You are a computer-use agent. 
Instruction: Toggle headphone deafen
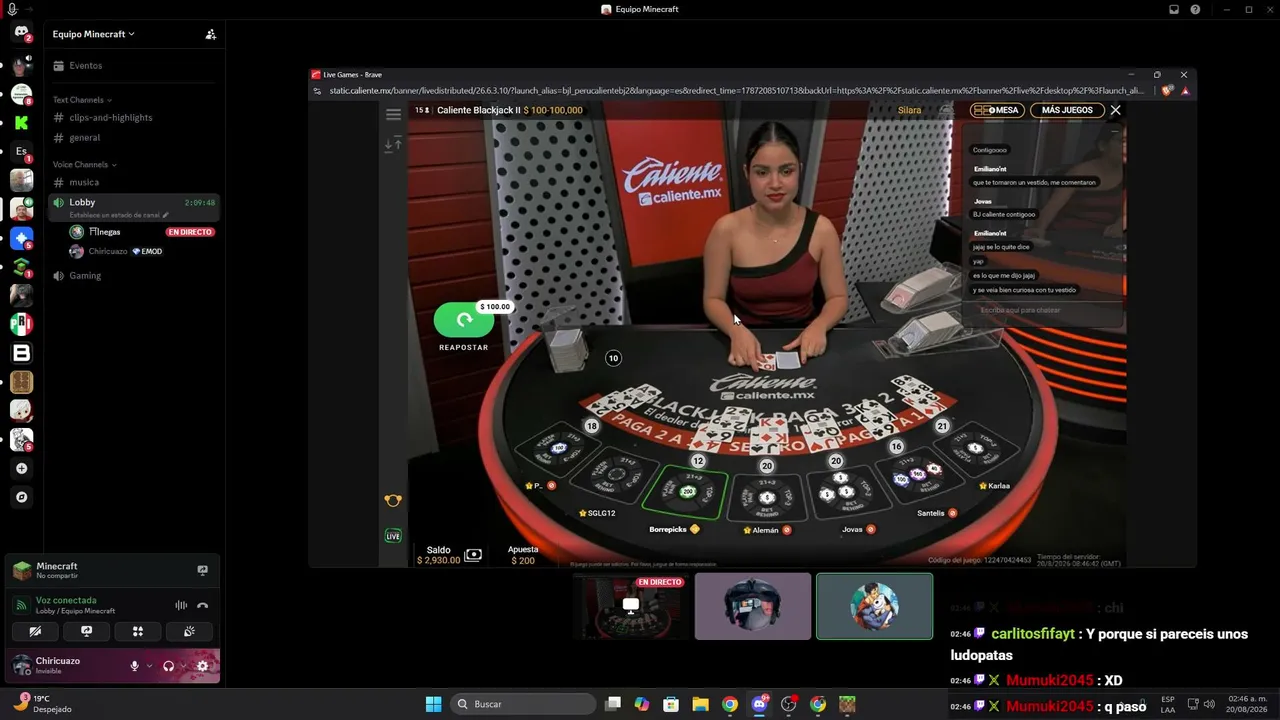click(x=168, y=666)
